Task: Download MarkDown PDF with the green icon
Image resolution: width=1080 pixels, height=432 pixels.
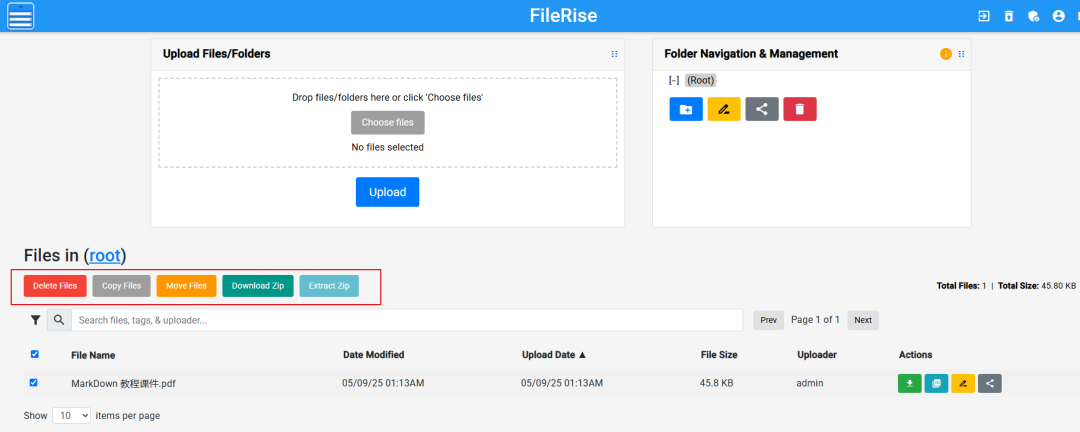Action: 910,383
